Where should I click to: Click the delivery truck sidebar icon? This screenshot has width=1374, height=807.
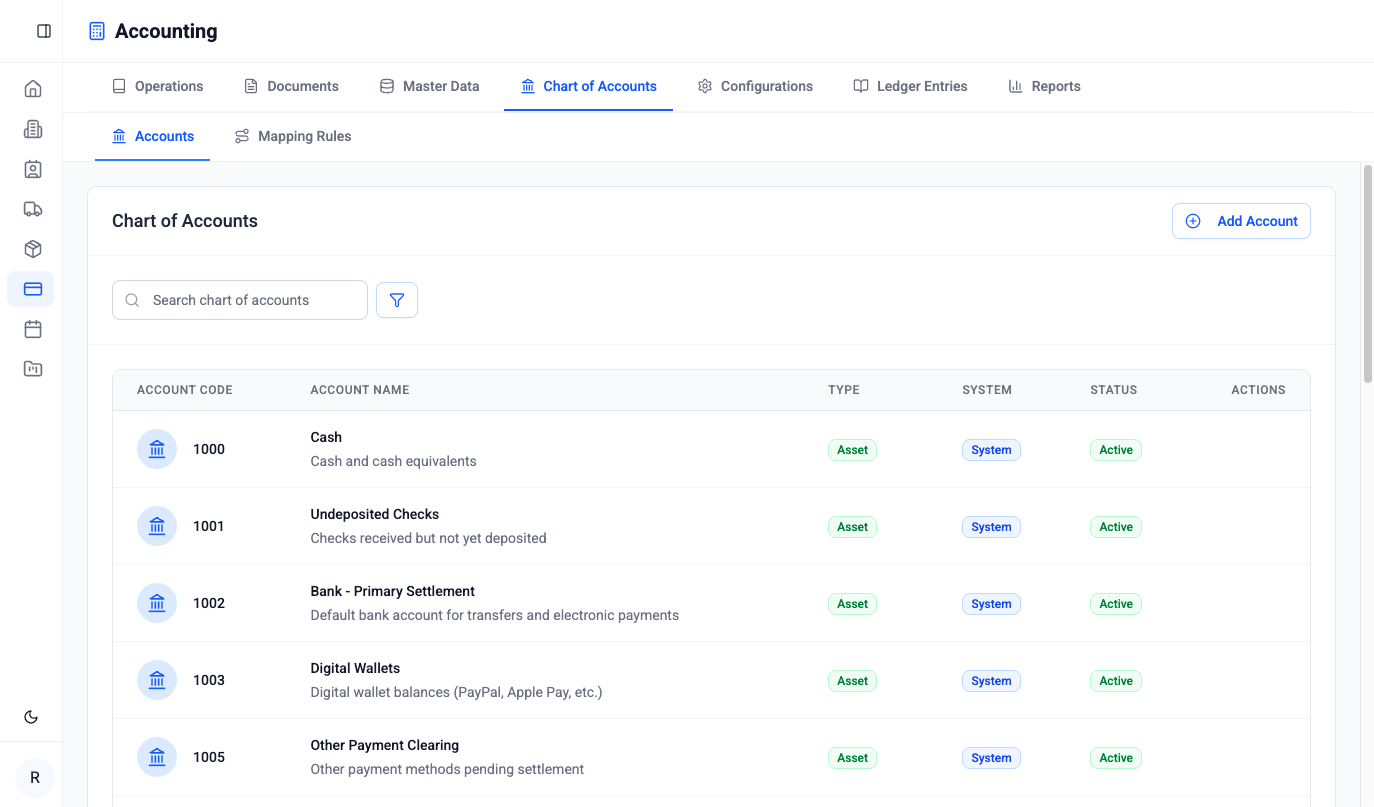[32, 209]
